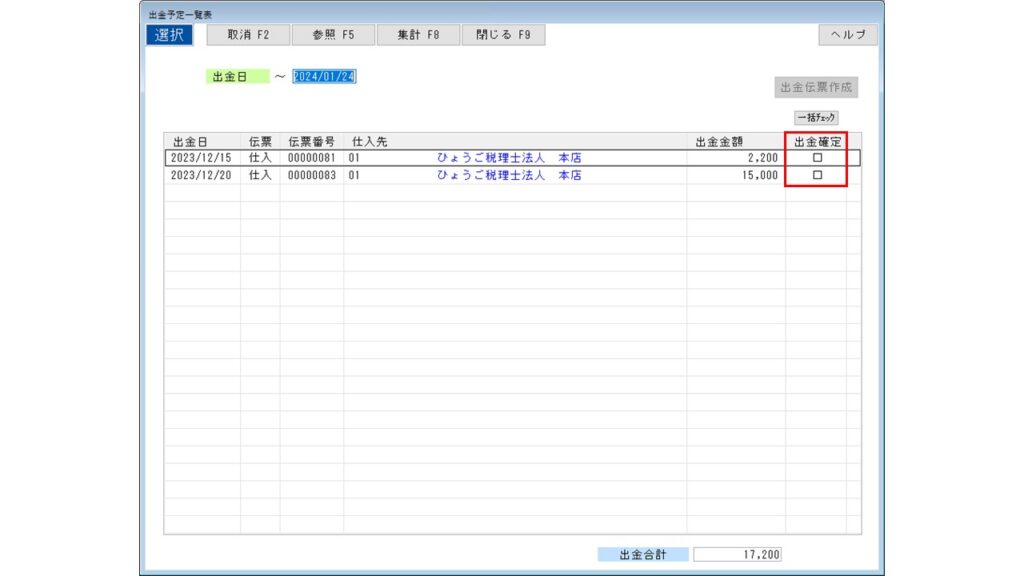The width and height of the screenshot is (1024, 576).
Task: Click the 出金合計 label
Action: [x=643, y=554]
